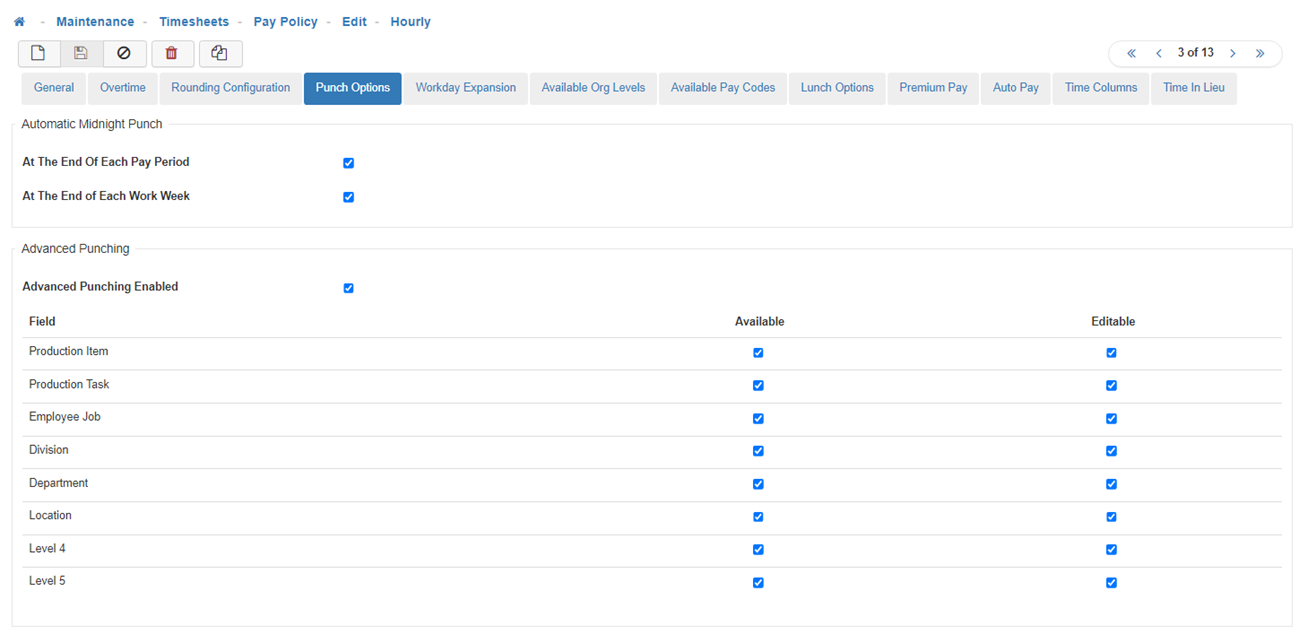1299x634 pixels.
Task: Click the Timesheets breadcrumb link
Action: (193, 22)
